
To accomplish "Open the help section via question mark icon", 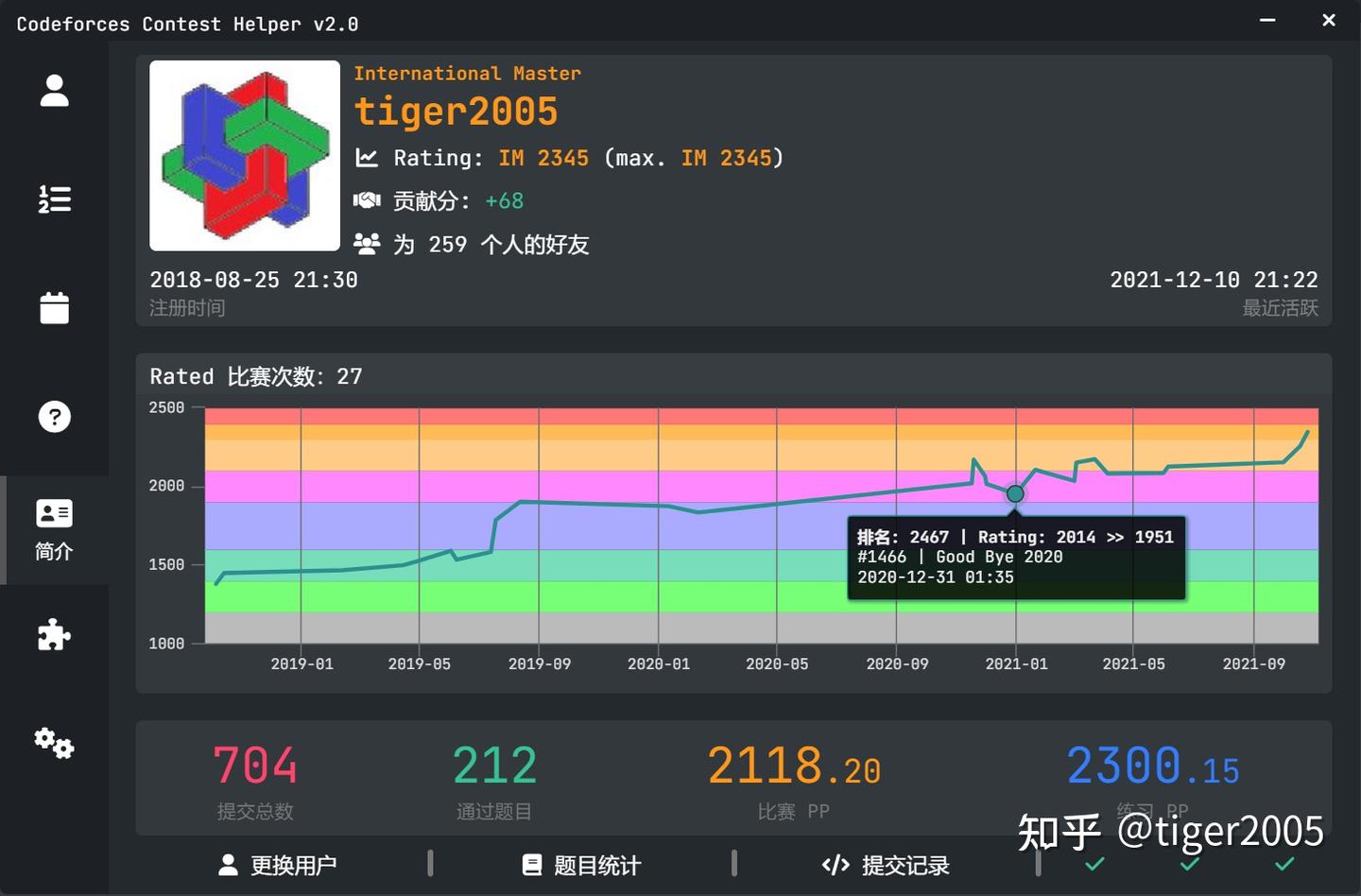I will [x=54, y=416].
